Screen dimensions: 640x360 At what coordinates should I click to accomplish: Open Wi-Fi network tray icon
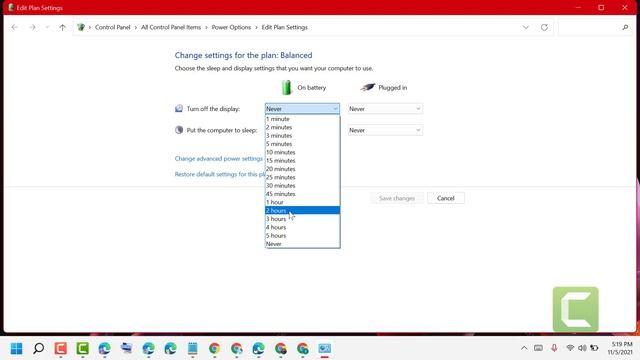pos(570,348)
